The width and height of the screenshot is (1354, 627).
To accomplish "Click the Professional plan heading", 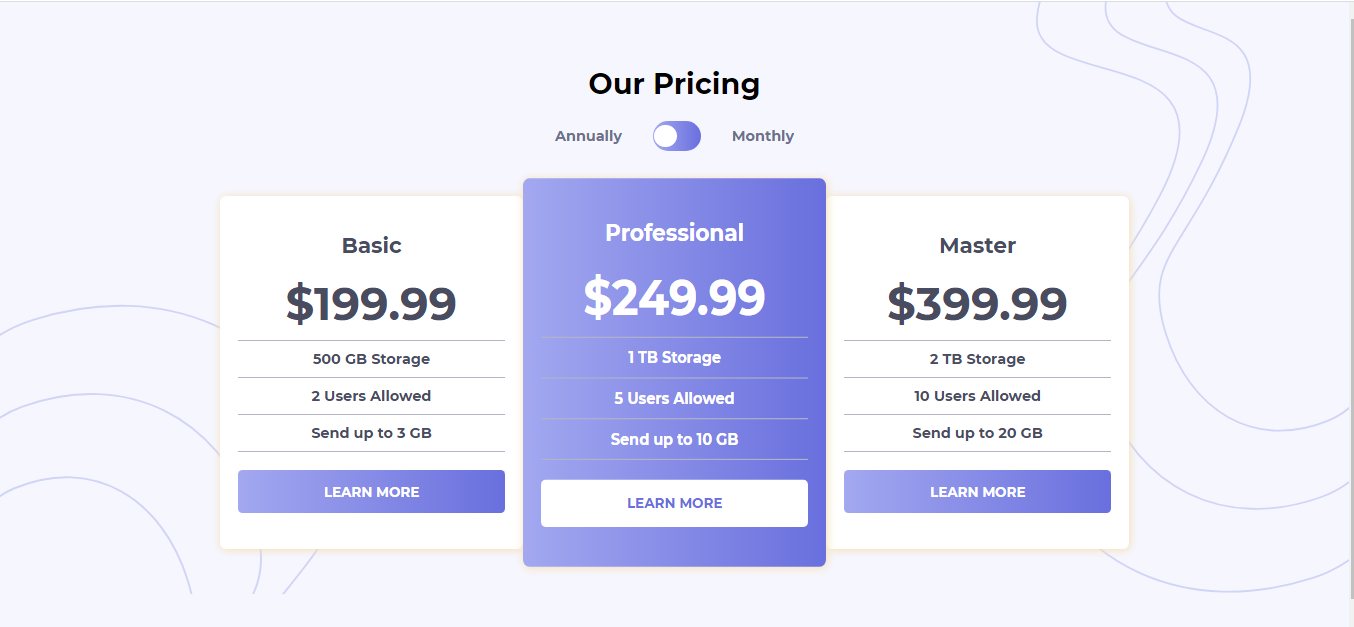I will [674, 232].
